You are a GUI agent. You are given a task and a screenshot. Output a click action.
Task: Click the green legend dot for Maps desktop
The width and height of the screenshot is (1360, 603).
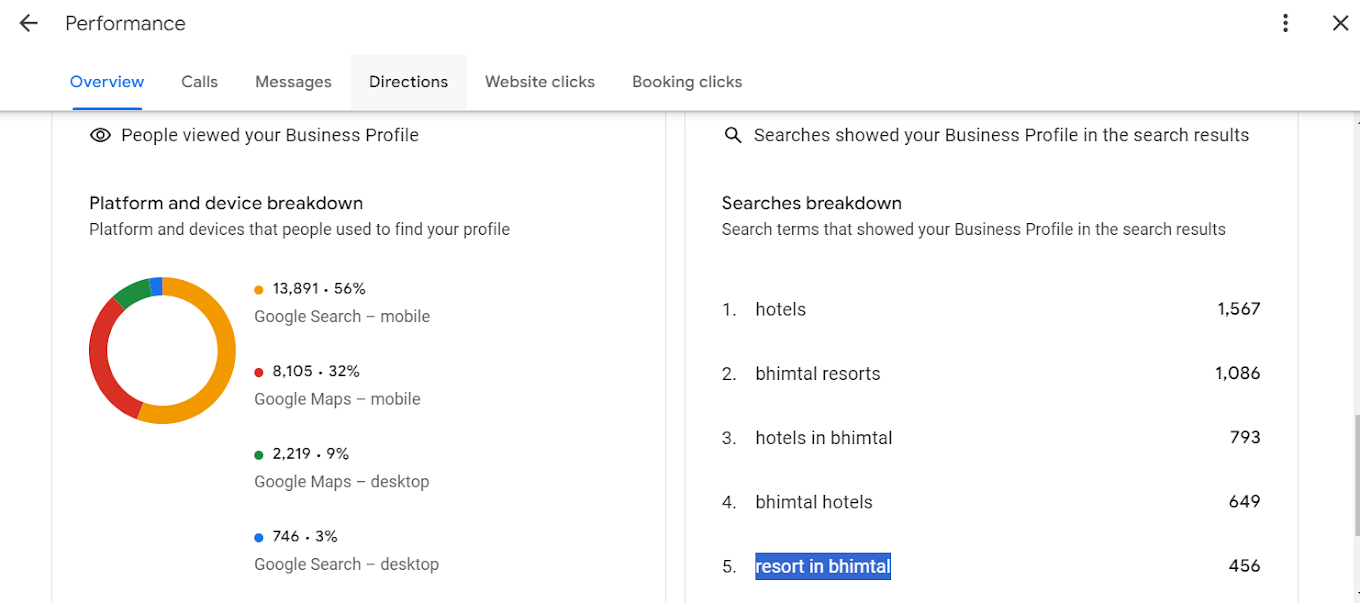[260, 453]
